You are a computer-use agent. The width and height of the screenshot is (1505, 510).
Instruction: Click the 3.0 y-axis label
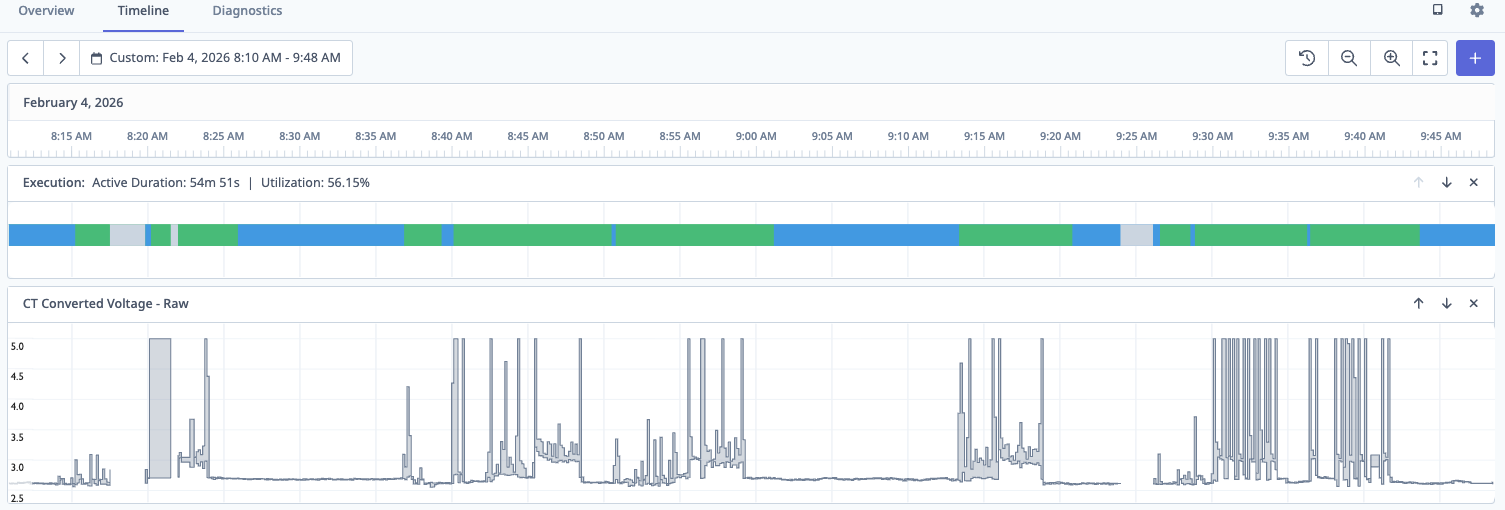tap(17, 467)
